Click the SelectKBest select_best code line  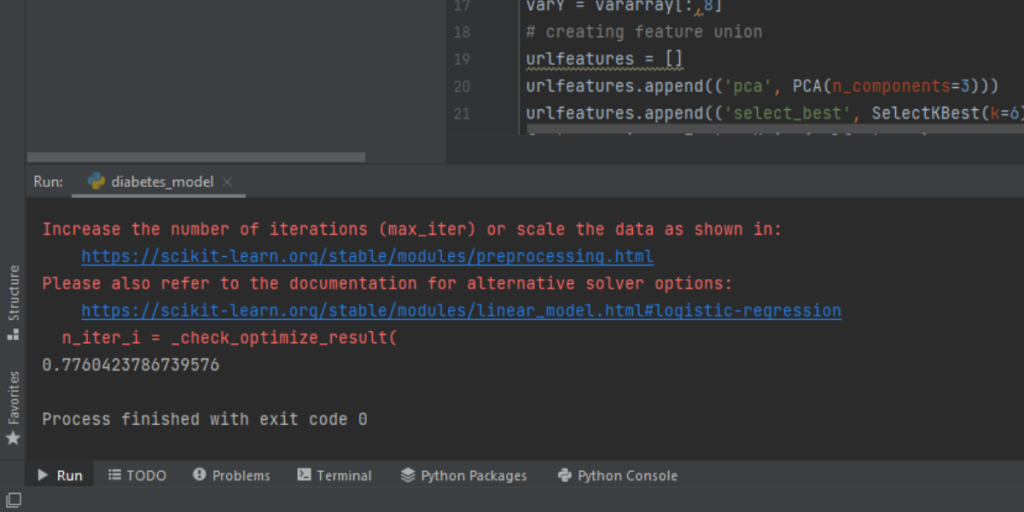(775, 114)
